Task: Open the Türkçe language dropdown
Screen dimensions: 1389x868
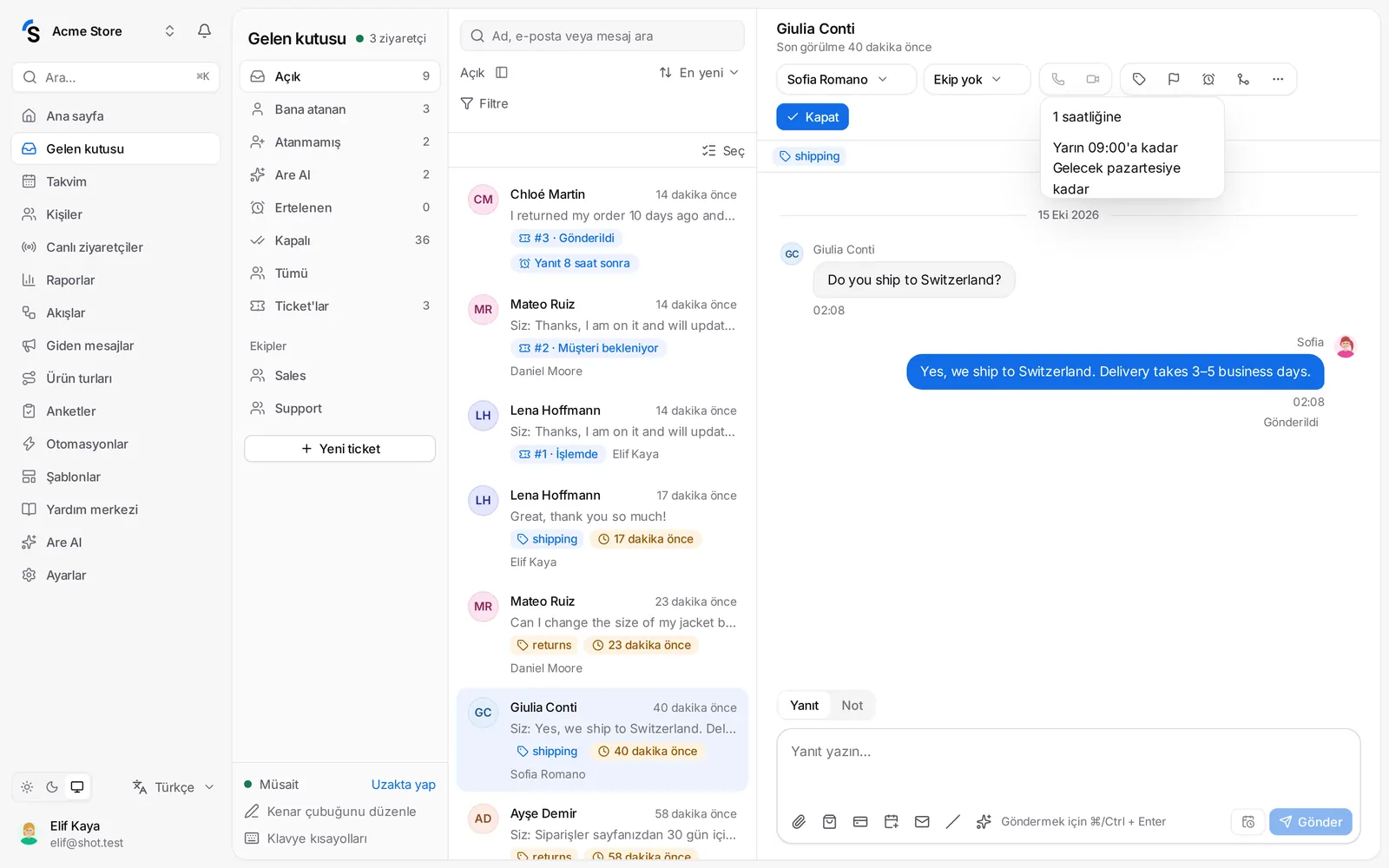Action: (173, 787)
